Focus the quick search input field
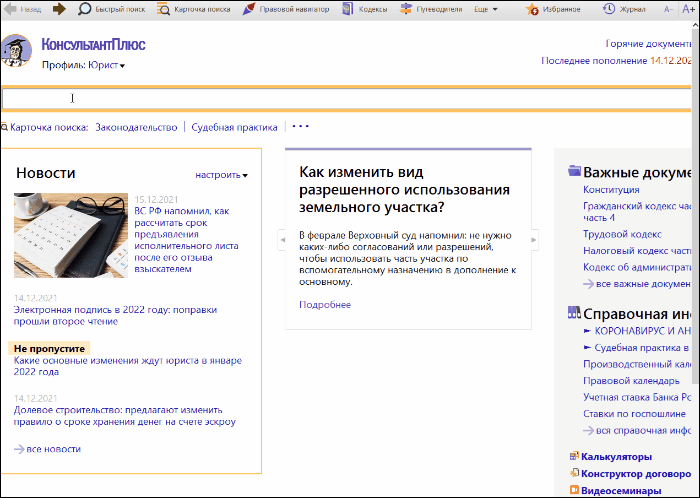Viewport: 700px width, 498px height. click(x=346, y=99)
